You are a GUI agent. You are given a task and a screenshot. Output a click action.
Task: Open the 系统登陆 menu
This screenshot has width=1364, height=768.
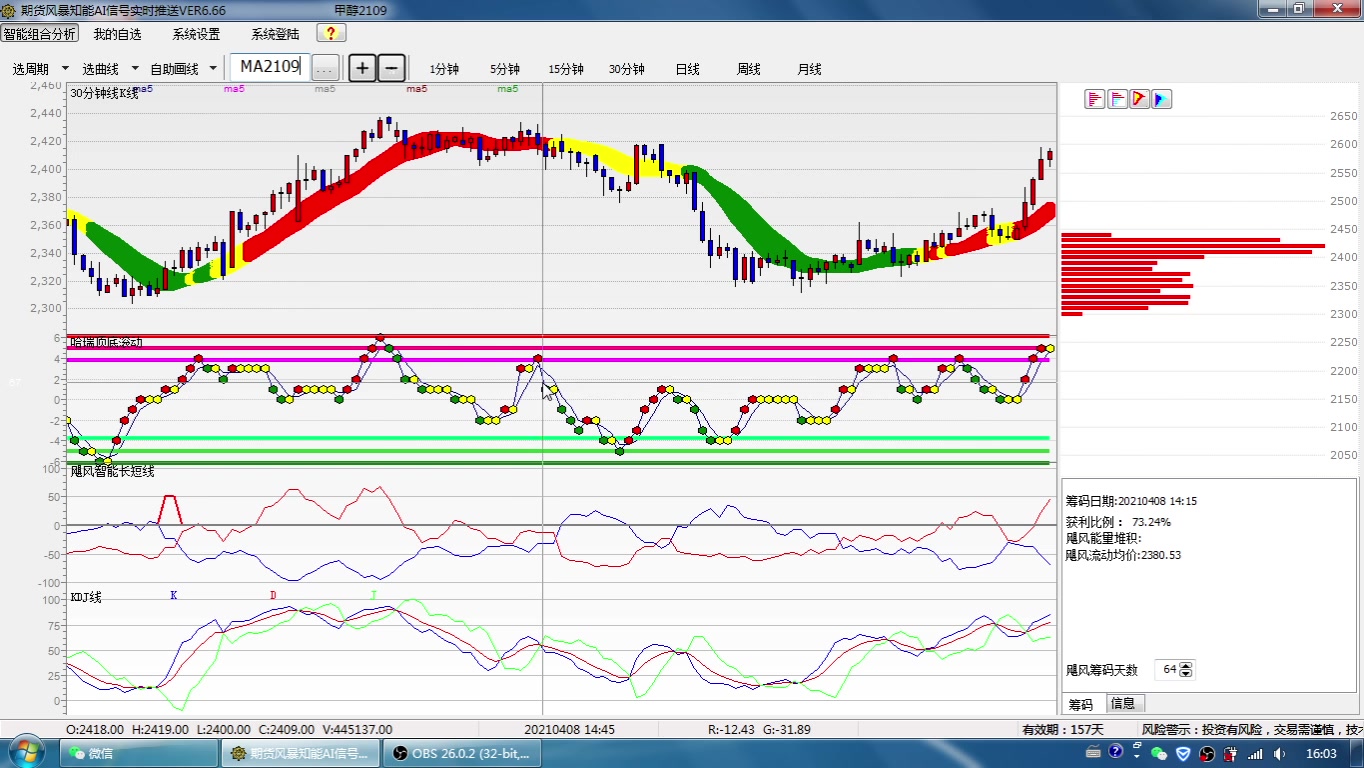275,34
